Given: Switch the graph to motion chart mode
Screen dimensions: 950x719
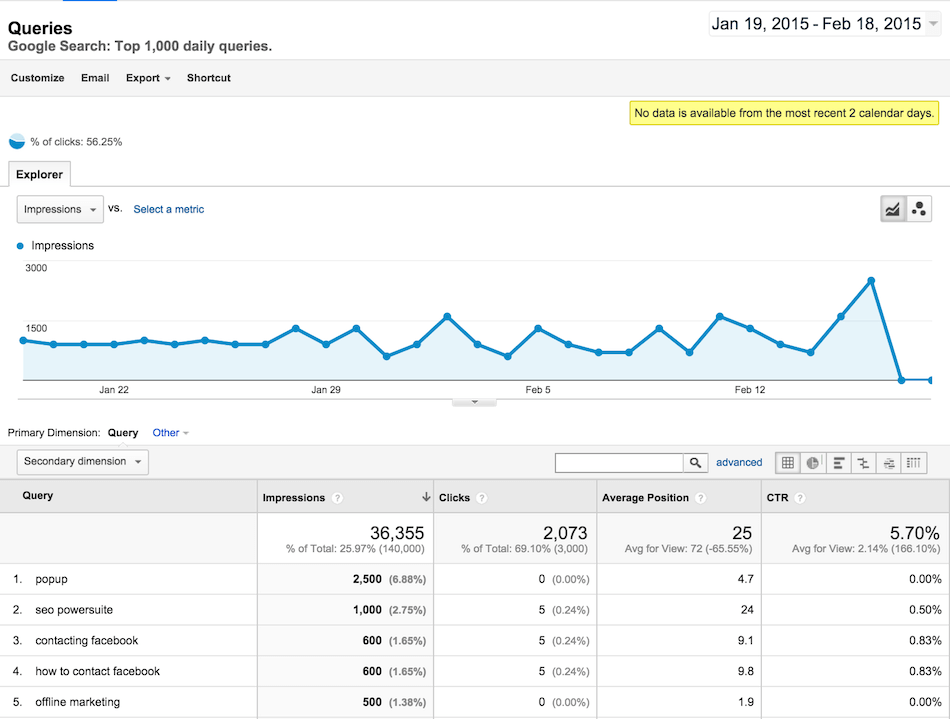Looking at the screenshot, I should pos(918,207).
